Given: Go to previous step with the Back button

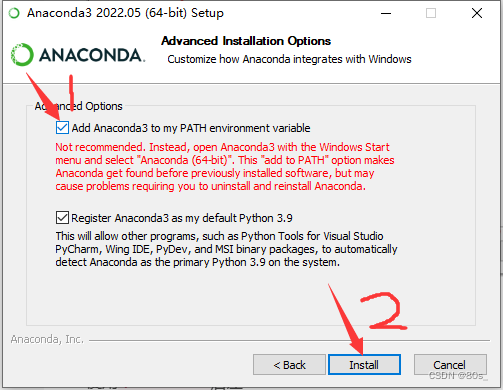Looking at the screenshot, I should pyautogui.click(x=289, y=365).
